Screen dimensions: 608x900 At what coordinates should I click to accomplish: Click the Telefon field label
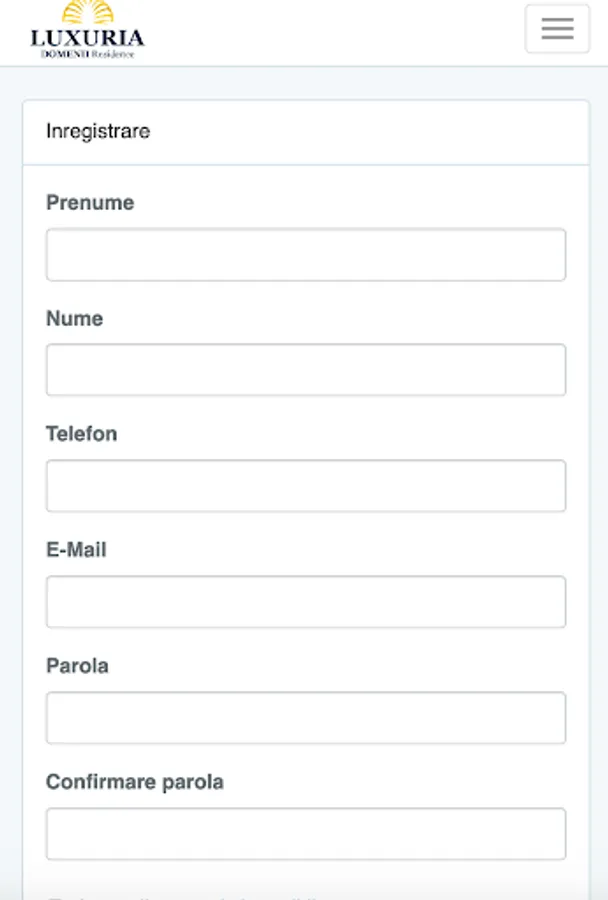click(x=81, y=434)
